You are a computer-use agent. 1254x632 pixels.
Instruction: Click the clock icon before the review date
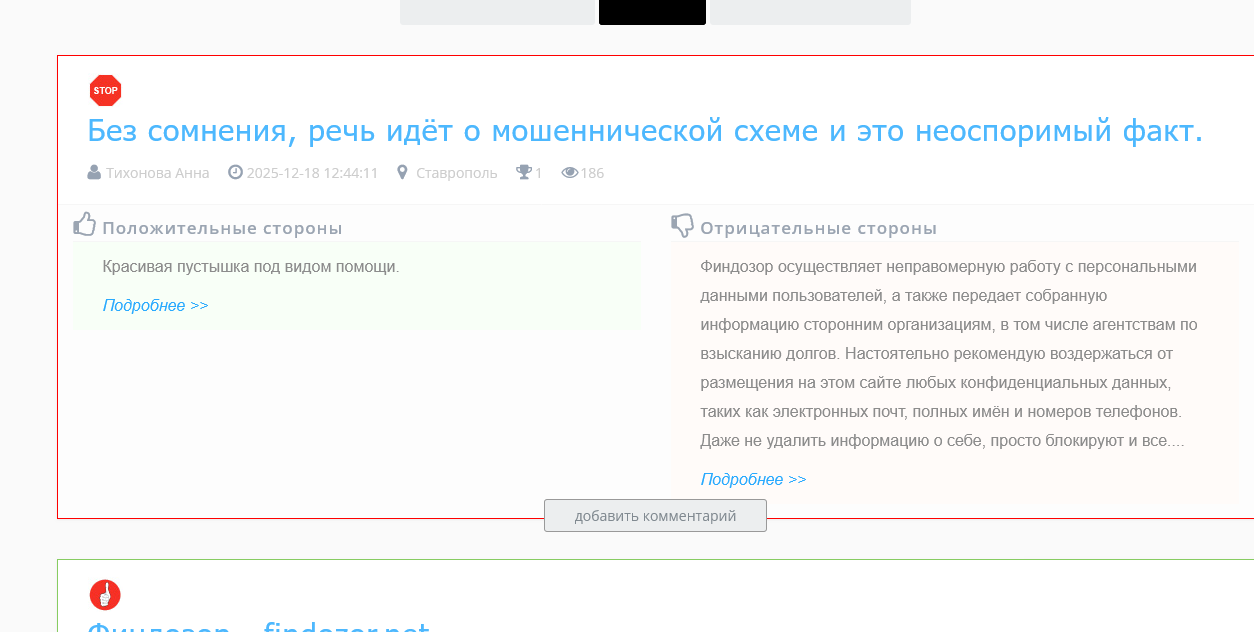[x=236, y=172]
